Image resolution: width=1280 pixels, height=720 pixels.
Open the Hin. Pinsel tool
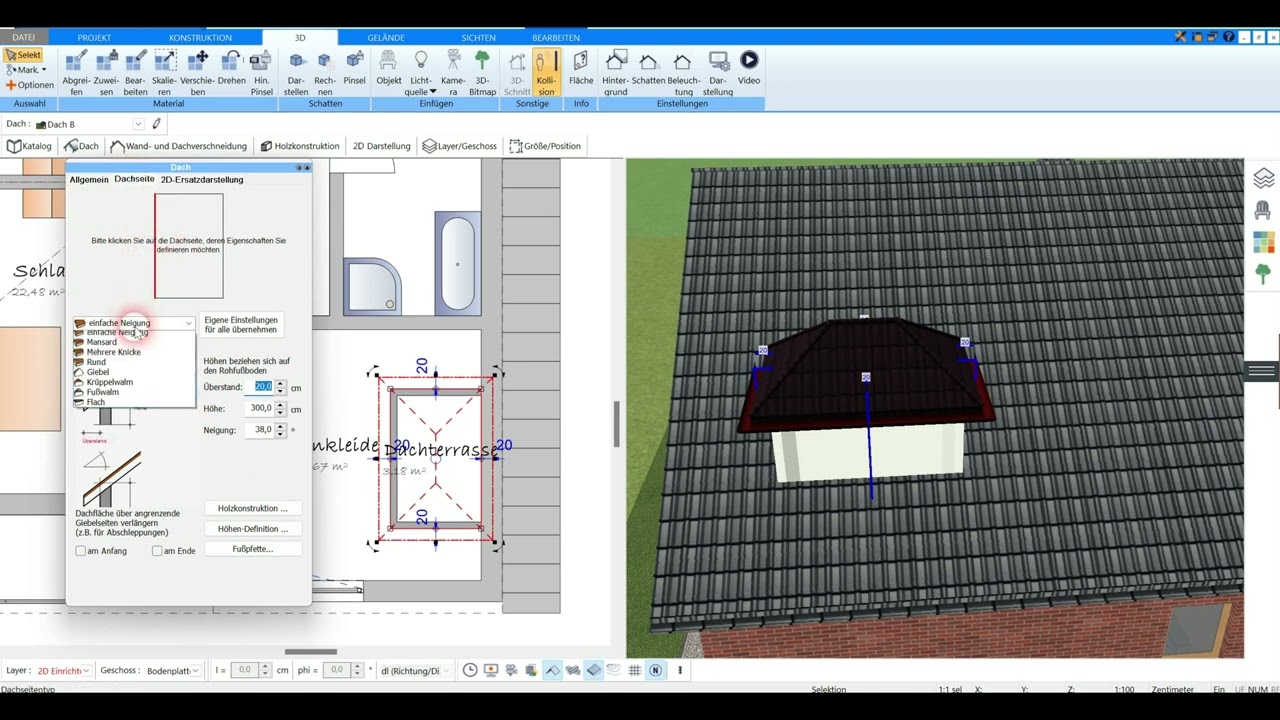[261, 73]
